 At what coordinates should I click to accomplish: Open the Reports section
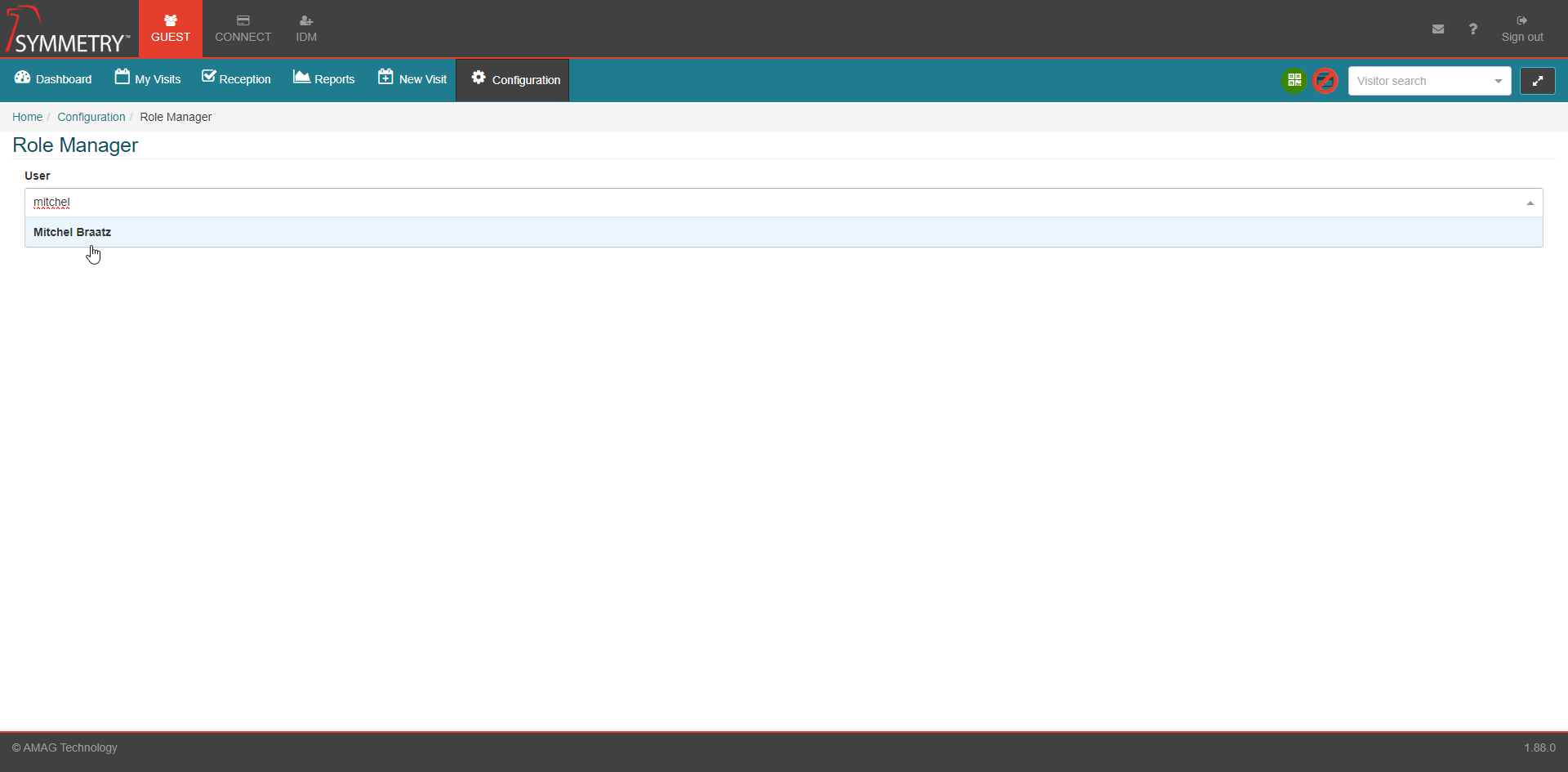point(324,79)
